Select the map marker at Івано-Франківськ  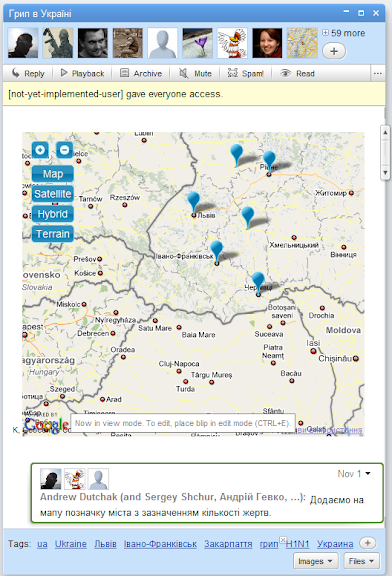pyautogui.click(x=216, y=251)
